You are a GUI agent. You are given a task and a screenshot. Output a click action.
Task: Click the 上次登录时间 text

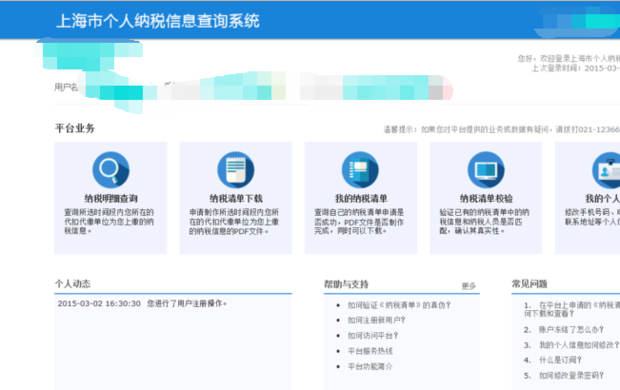(x=575, y=68)
